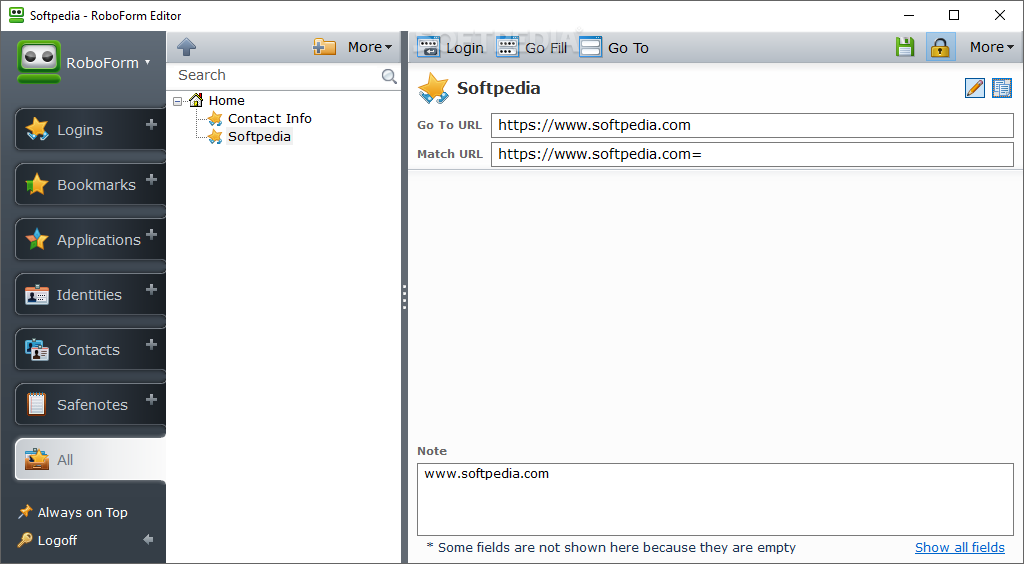Click the Go Fill toolbar button

click(x=532, y=48)
